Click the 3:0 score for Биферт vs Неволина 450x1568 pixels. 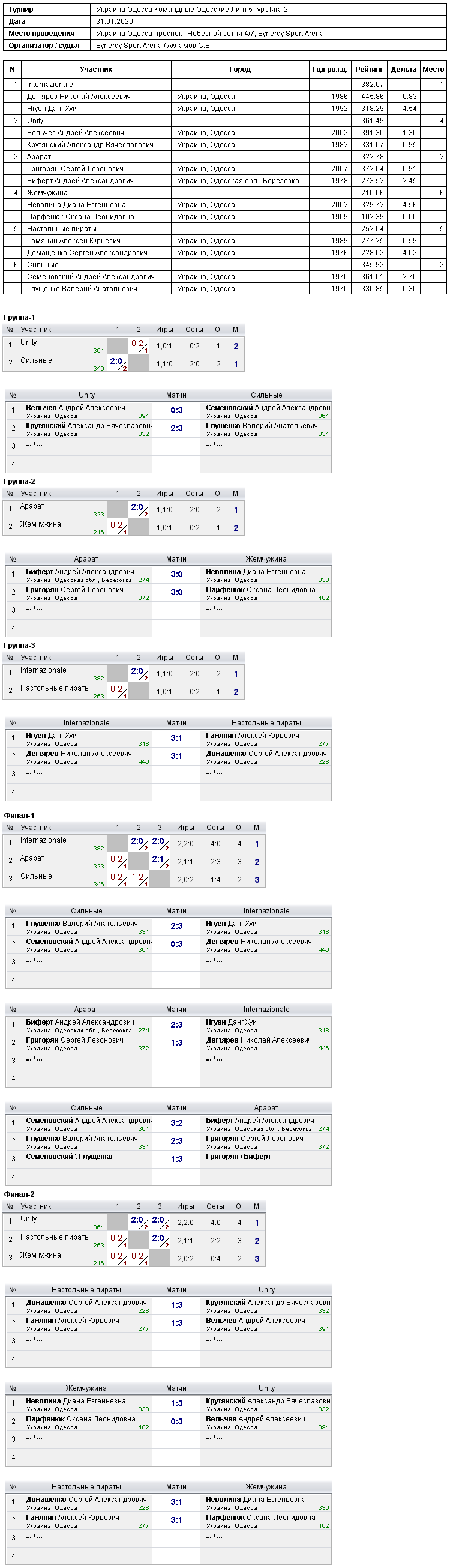pos(176,574)
